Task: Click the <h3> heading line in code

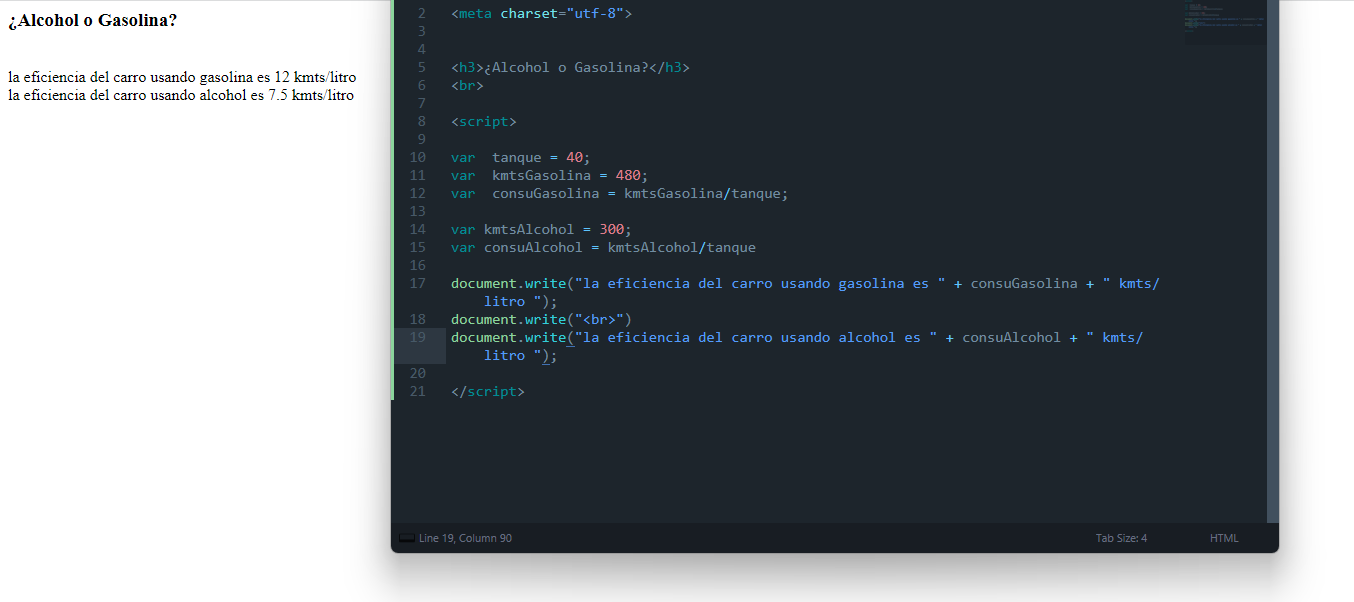Action: coord(570,67)
